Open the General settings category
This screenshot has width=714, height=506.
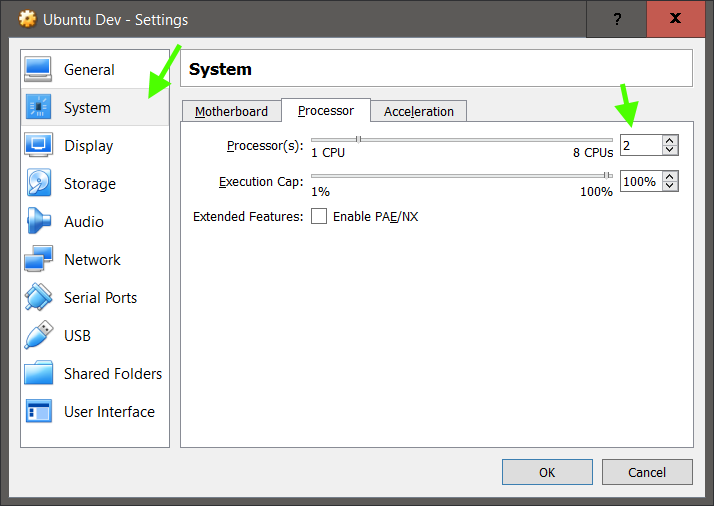[x=95, y=69]
